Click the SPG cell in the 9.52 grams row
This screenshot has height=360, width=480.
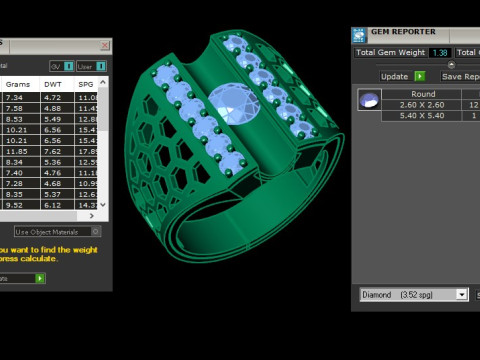point(87,205)
